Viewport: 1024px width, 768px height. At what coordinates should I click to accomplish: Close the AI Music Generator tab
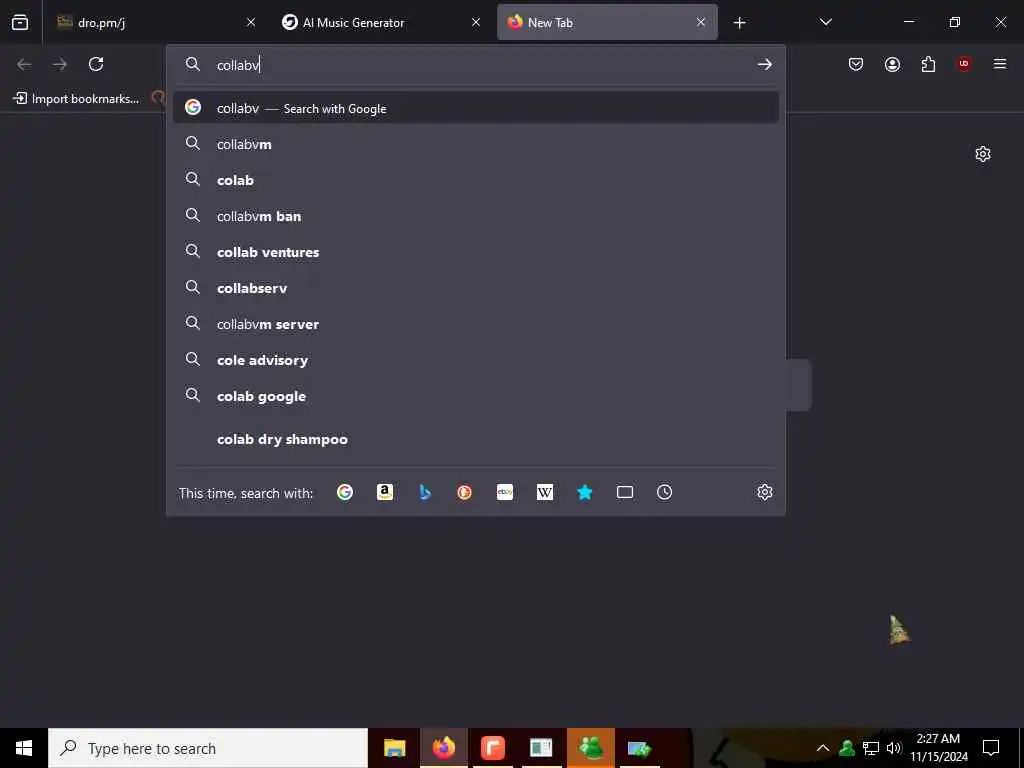pos(476,22)
